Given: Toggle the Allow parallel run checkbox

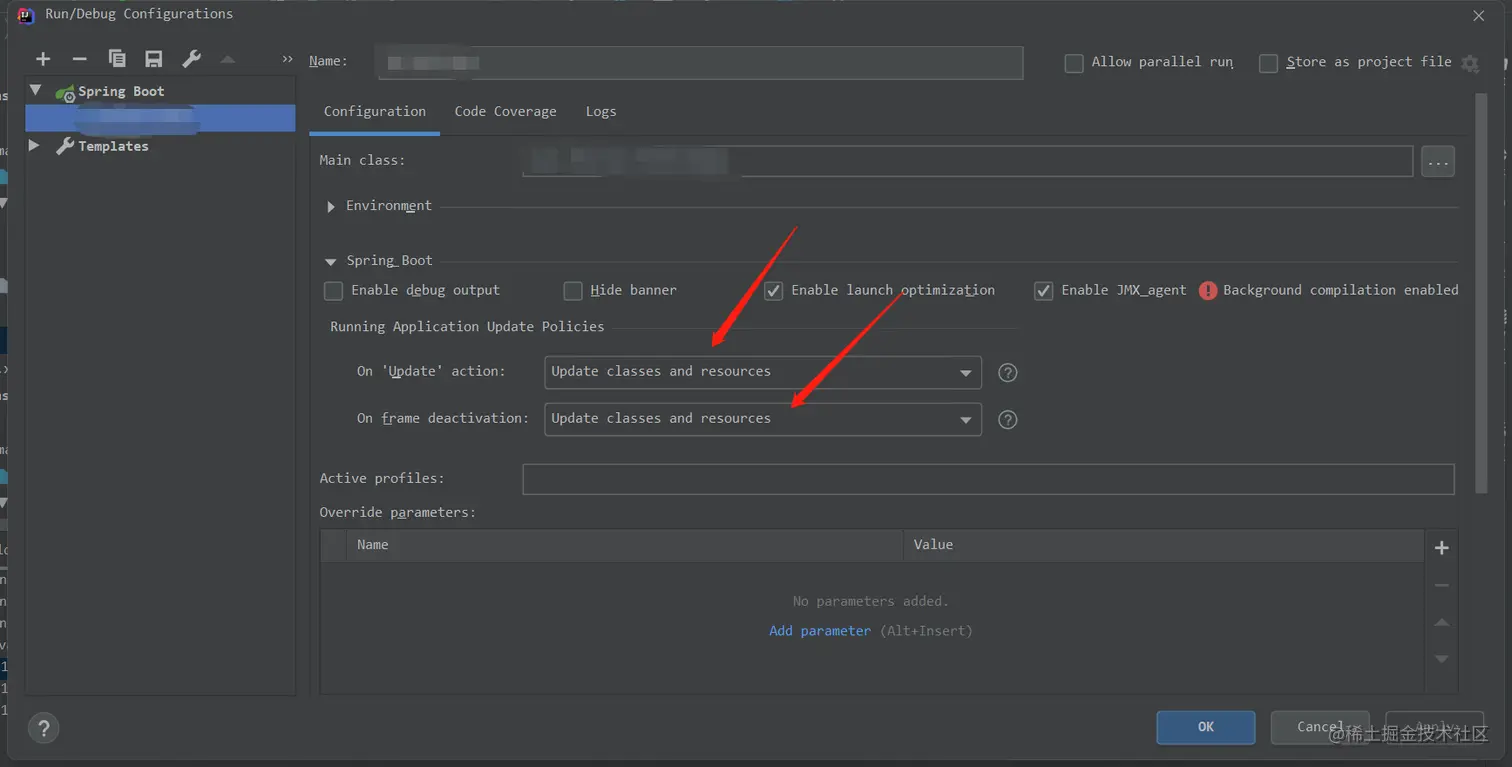Looking at the screenshot, I should click(1074, 63).
